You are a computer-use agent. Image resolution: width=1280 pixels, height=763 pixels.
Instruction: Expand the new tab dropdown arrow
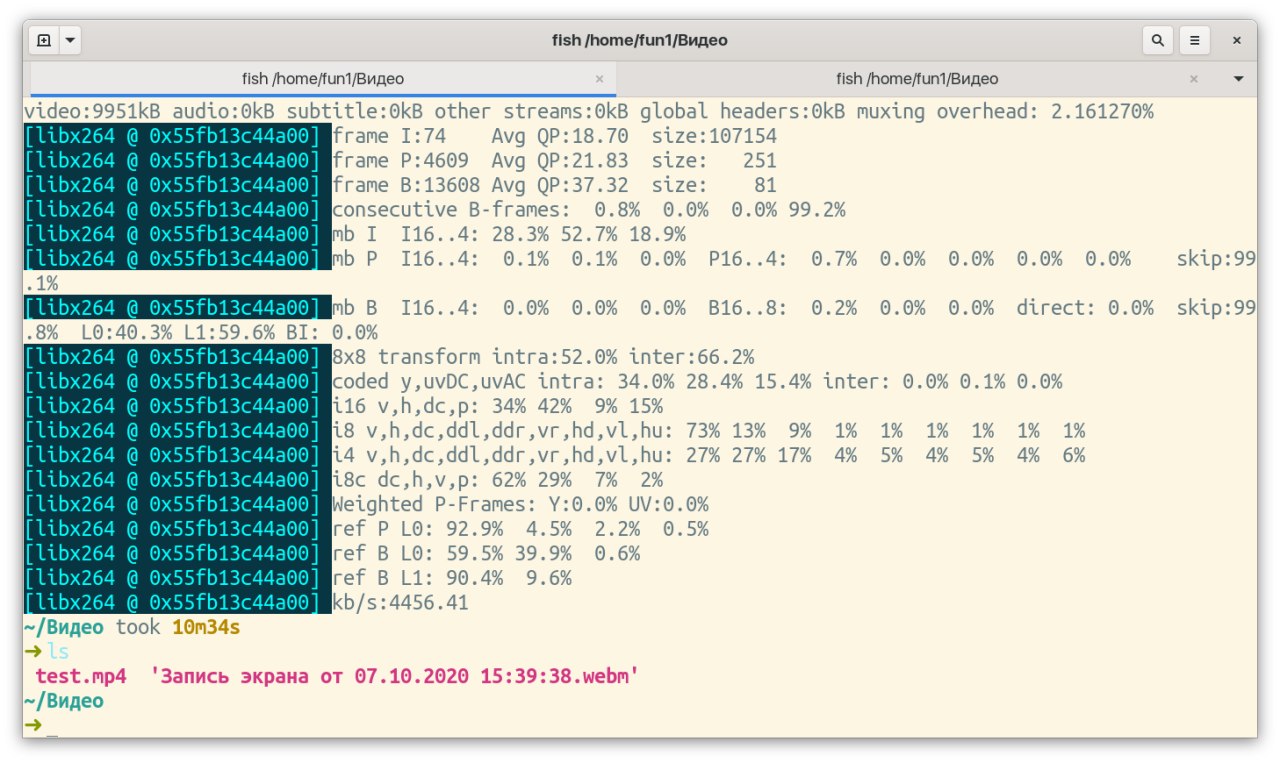pyautogui.click(x=70, y=41)
